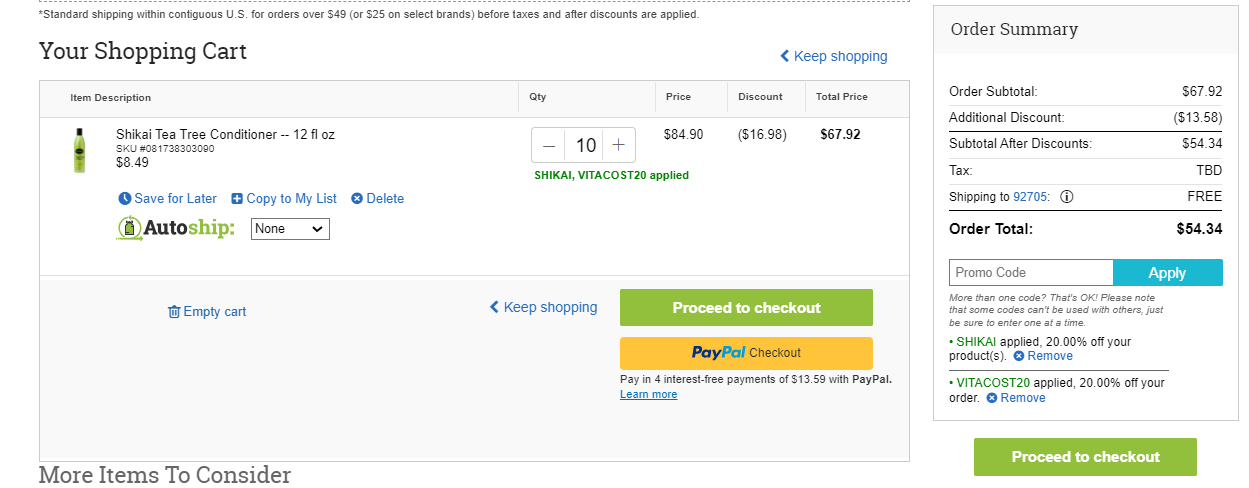Open the PayPal Learn more link

click(648, 395)
